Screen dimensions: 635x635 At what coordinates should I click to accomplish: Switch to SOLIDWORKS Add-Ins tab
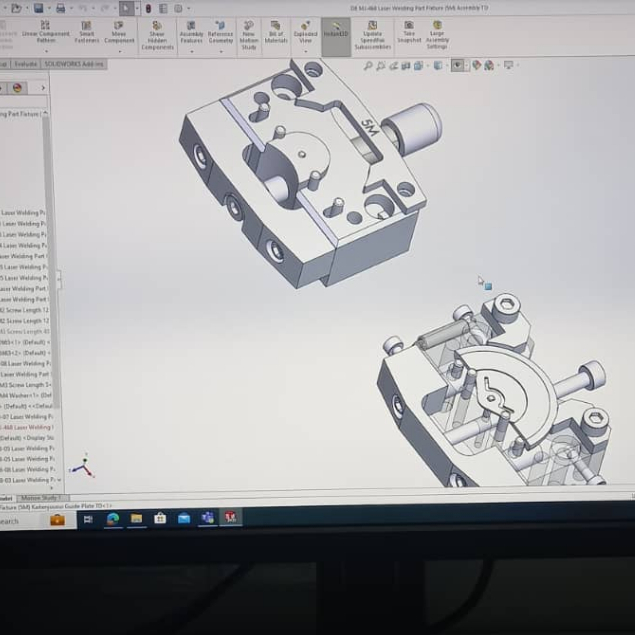pos(75,64)
